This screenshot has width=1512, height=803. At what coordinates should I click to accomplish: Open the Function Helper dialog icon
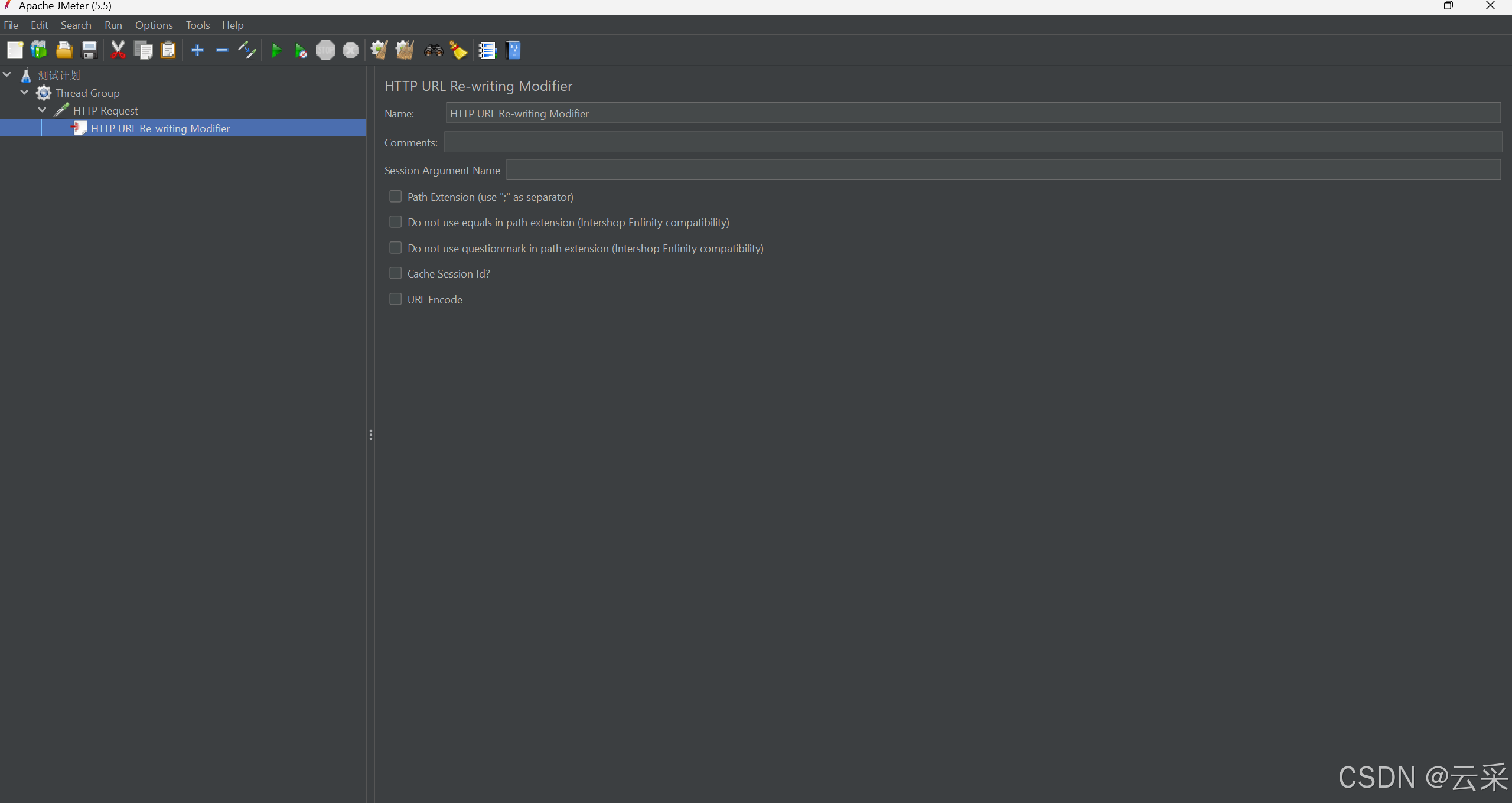[x=487, y=50]
